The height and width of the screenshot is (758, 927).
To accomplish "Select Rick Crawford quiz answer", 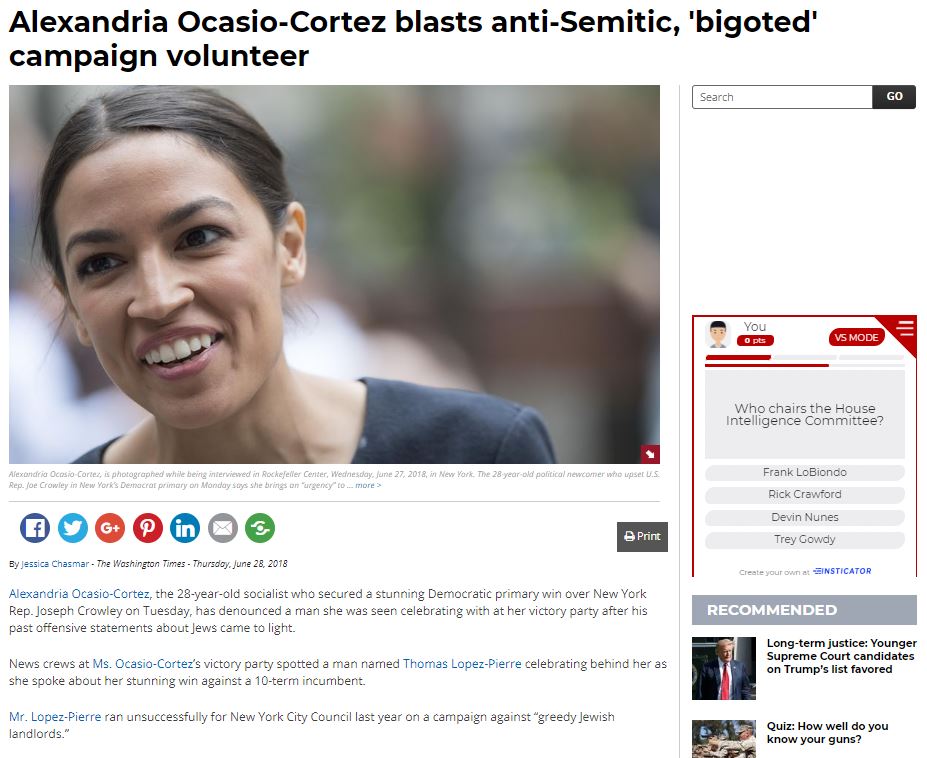I will click(805, 494).
